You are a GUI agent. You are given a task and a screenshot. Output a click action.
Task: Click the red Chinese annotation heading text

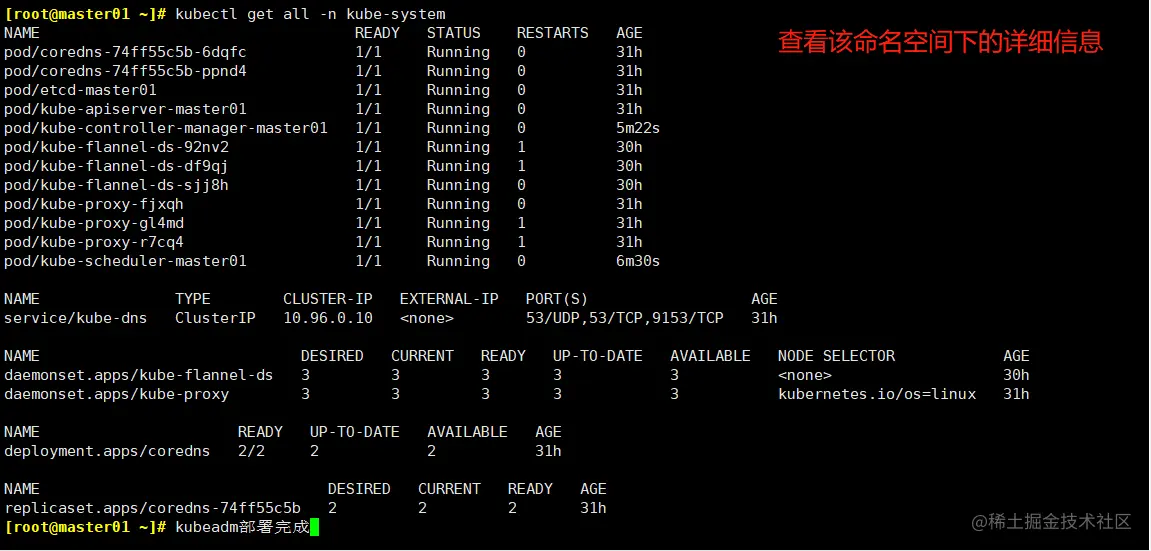[x=940, y=42]
